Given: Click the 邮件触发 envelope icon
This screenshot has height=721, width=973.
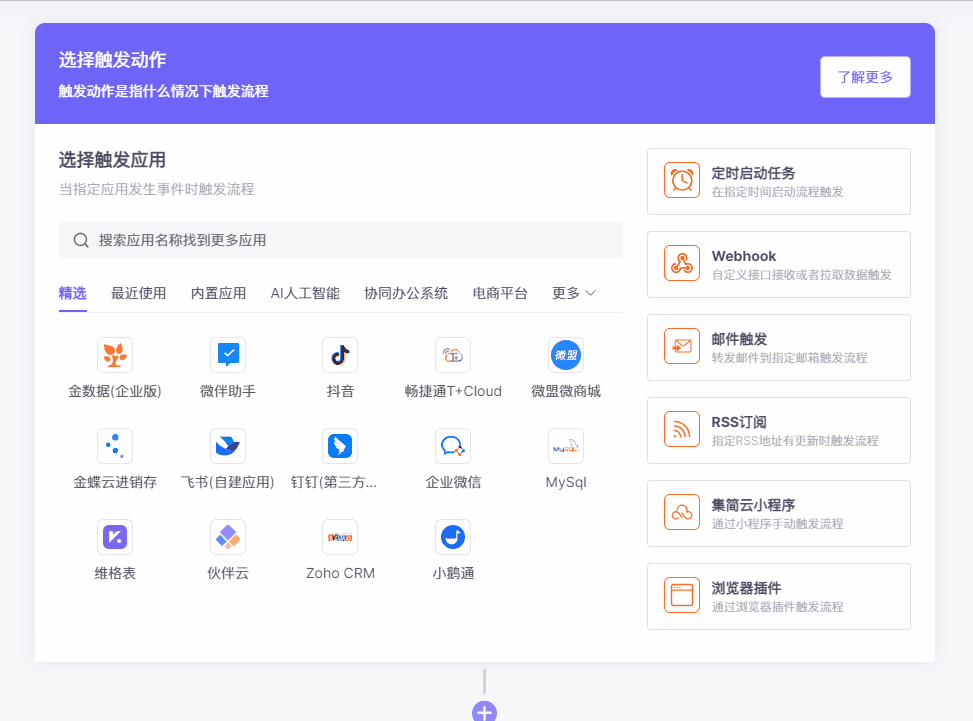Looking at the screenshot, I should click(682, 346).
